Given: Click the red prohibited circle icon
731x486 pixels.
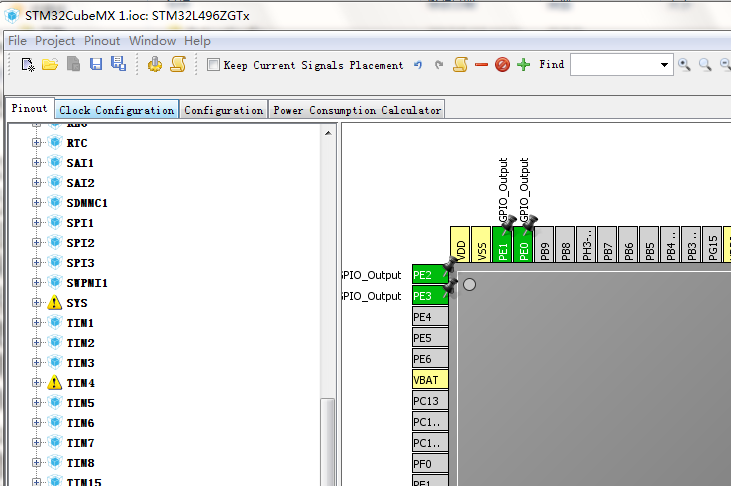Looking at the screenshot, I should point(503,64).
